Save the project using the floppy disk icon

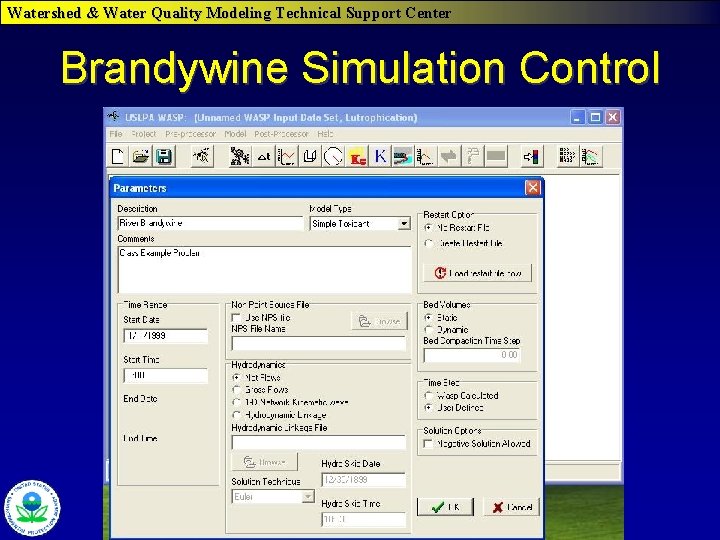pyautogui.click(x=164, y=157)
